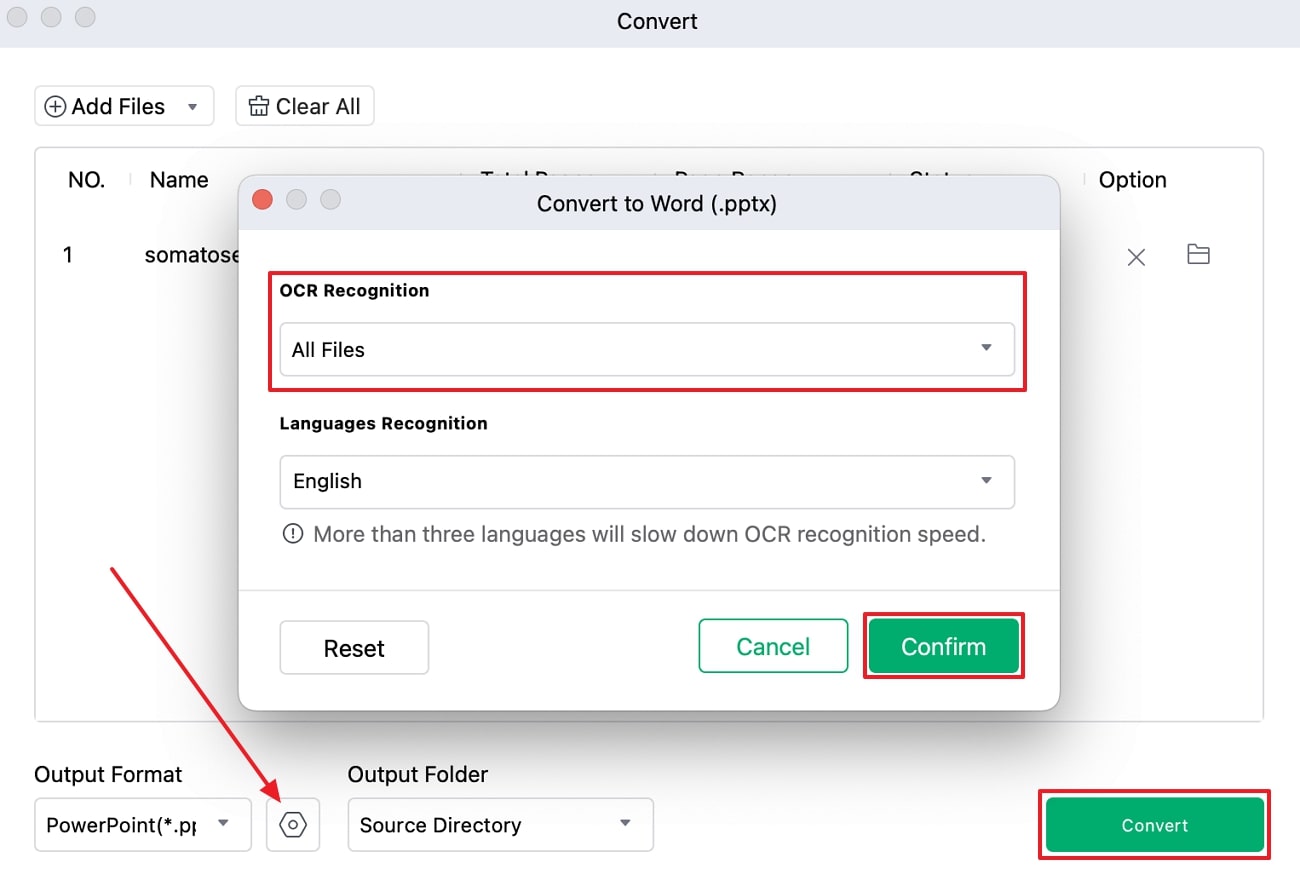Image resolution: width=1300 pixels, height=886 pixels.
Task: Open output format settings hexagon icon
Action: [x=293, y=825]
